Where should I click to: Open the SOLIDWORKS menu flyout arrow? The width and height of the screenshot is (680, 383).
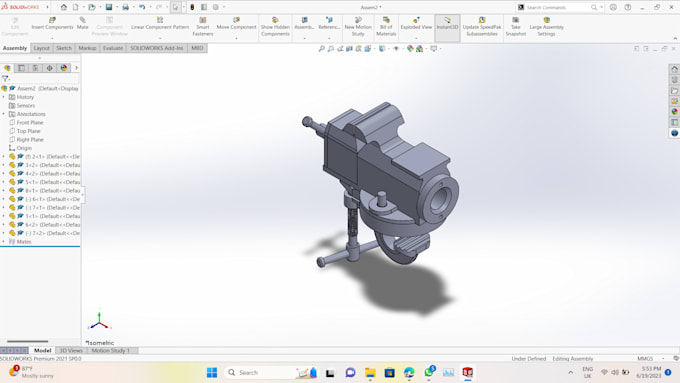(47, 7)
